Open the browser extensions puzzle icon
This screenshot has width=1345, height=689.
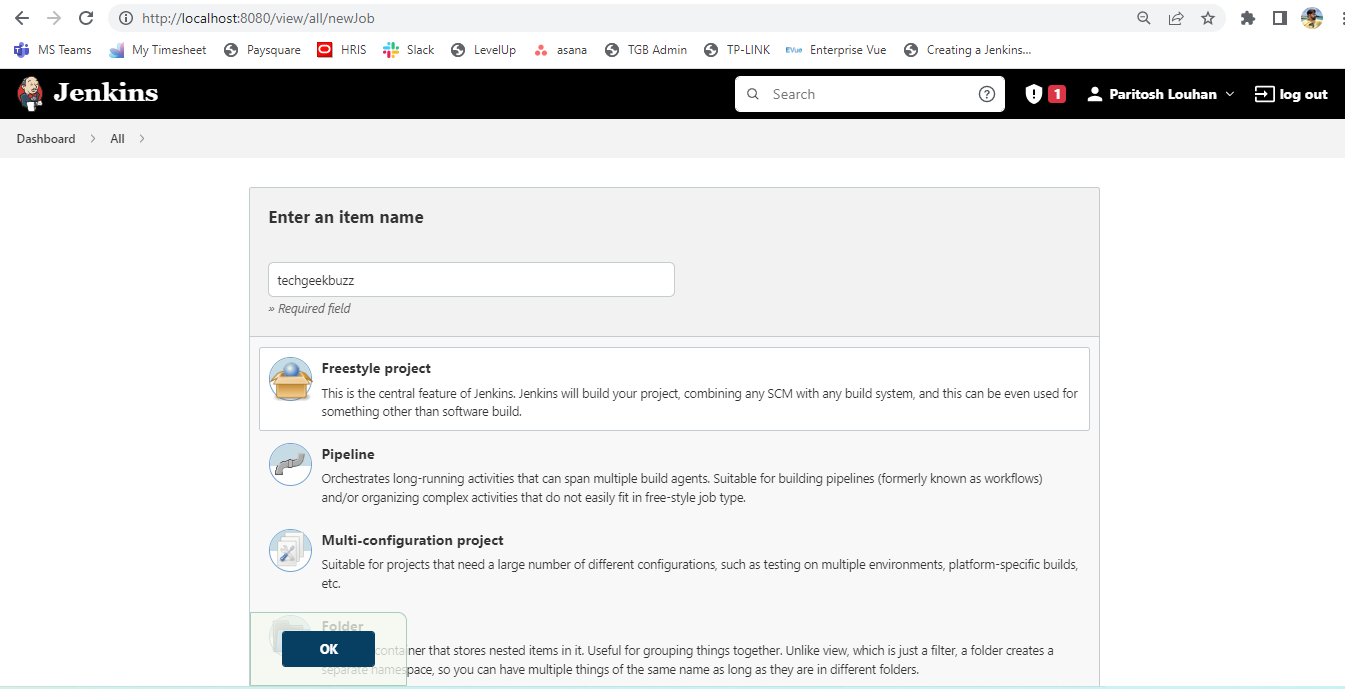pos(1247,18)
